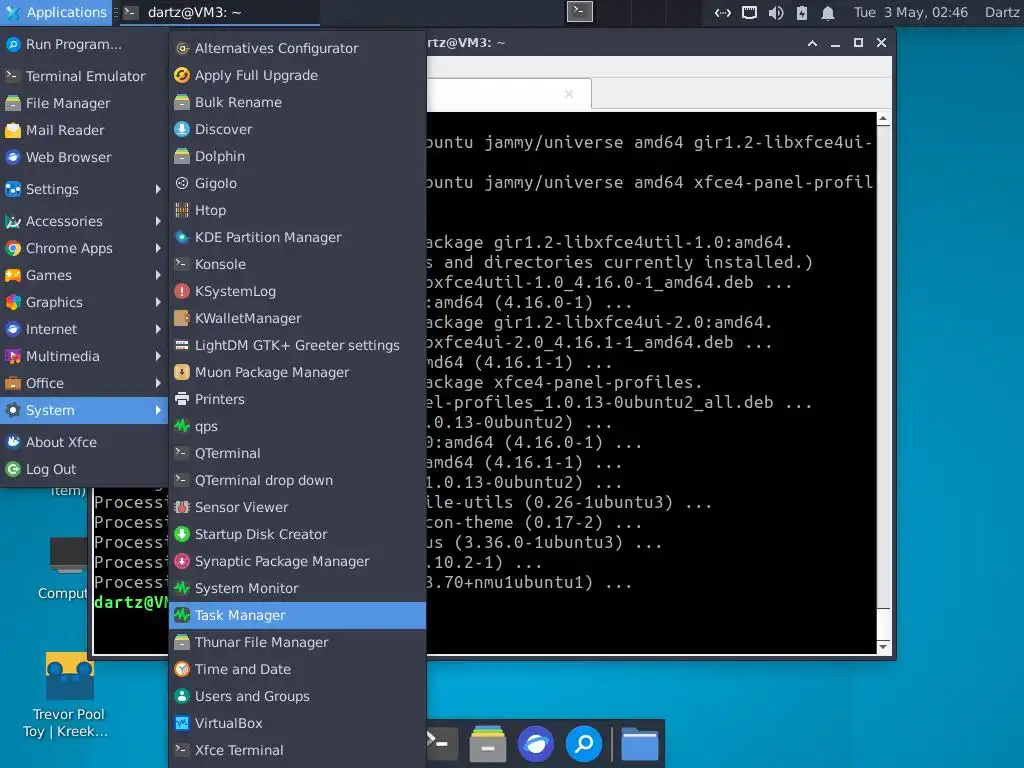Open Mail Reader from the menu

click(84, 130)
